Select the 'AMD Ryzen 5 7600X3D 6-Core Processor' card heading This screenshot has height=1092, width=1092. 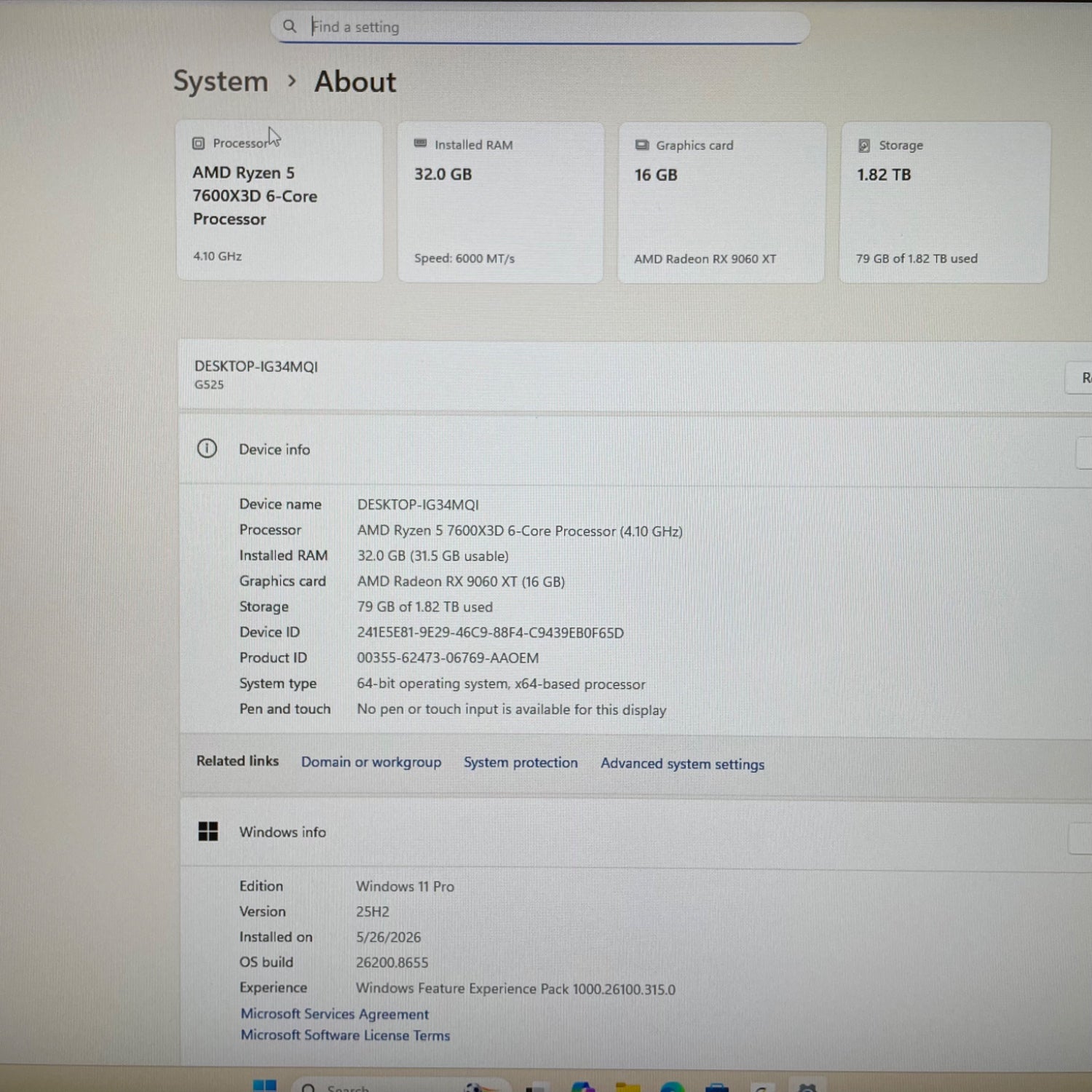pos(255,196)
